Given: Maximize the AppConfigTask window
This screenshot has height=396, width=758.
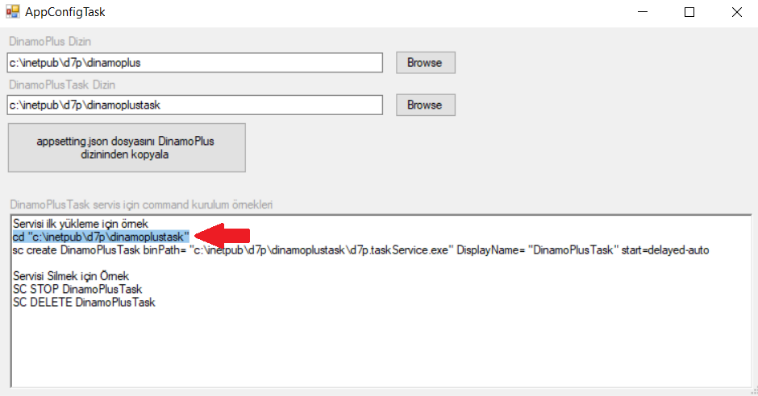Looking at the screenshot, I should pyautogui.click(x=689, y=12).
